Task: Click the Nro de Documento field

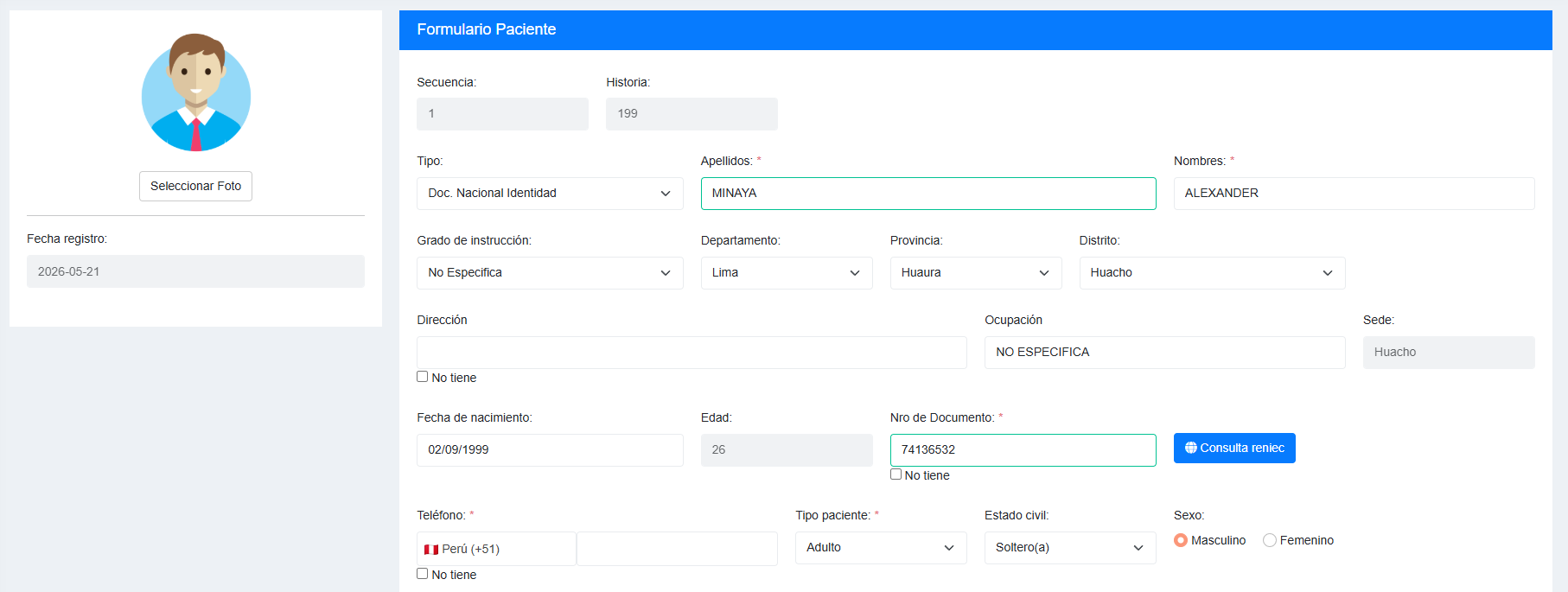Action: (x=1023, y=450)
